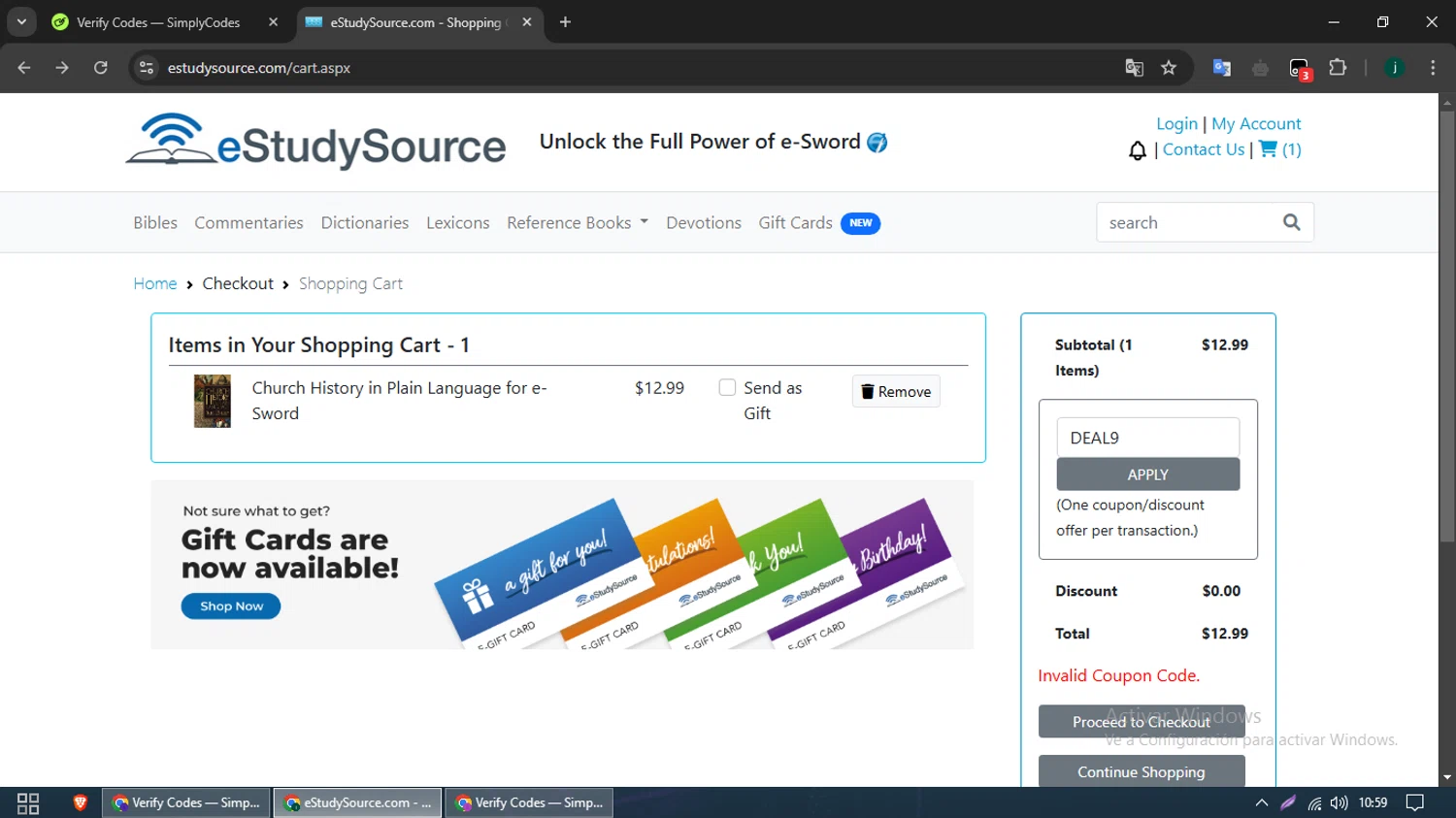Screen dimensions: 1456x818
Task: Go to My Account
Action: coord(1256,123)
